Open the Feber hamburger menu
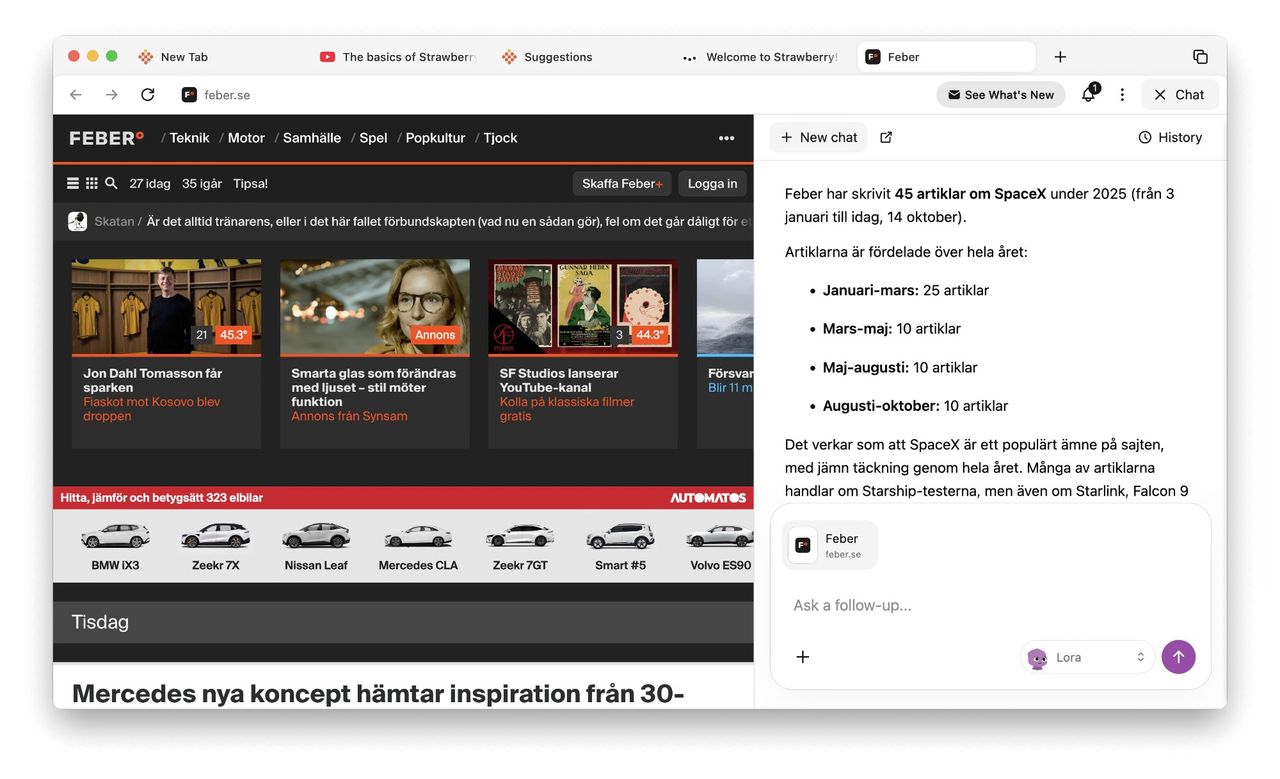The image size is (1280, 779). 72,183
